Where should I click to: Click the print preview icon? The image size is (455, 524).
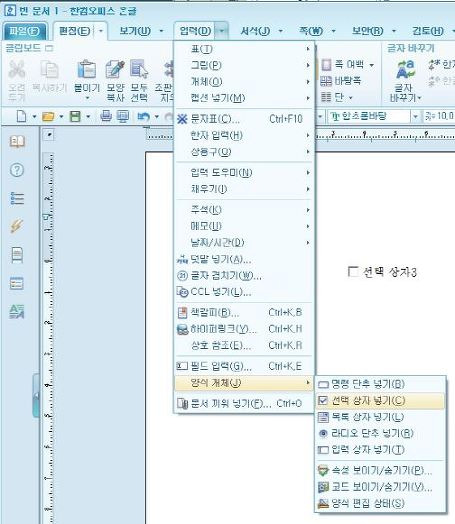click(123, 116)
